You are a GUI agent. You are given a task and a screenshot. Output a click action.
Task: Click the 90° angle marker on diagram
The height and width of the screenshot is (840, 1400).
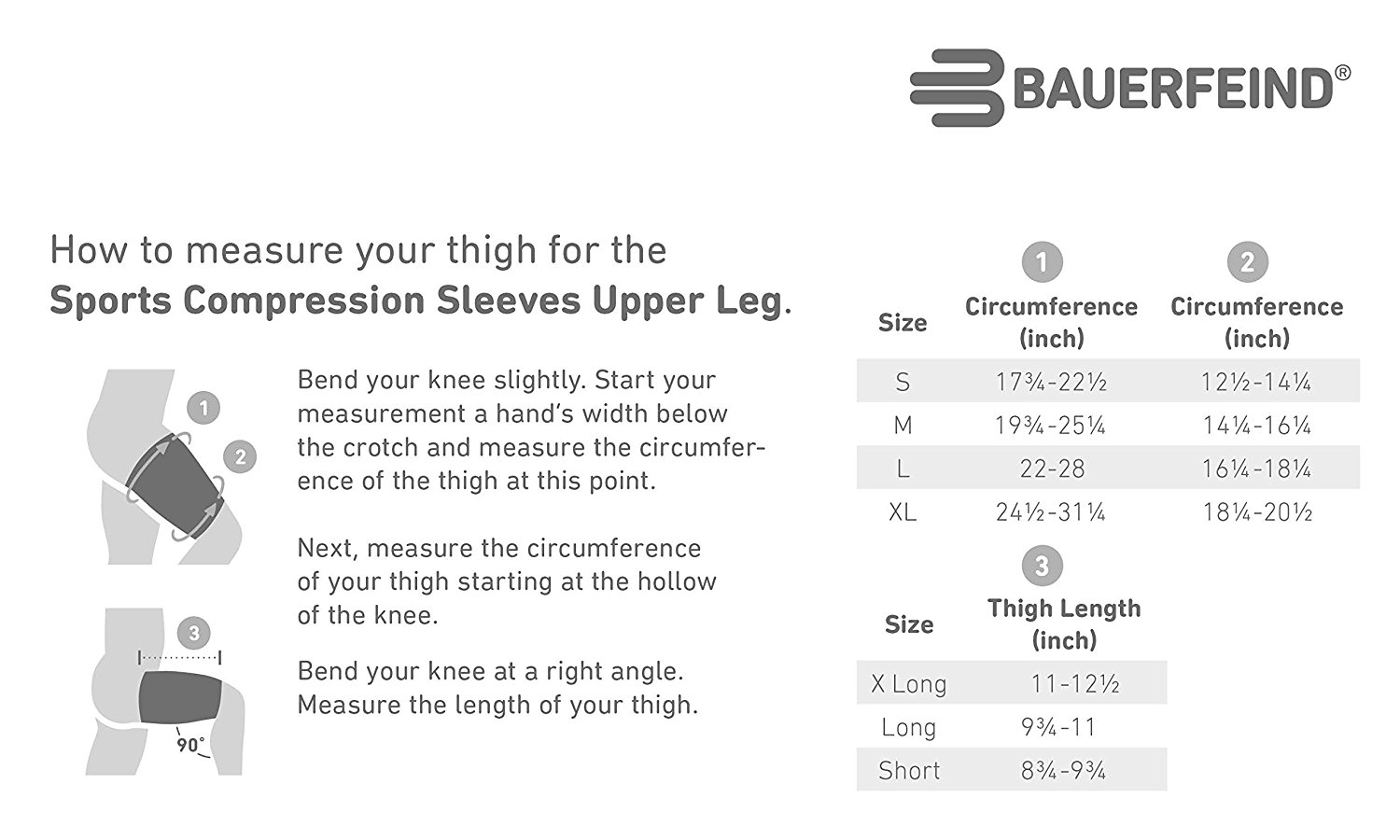[190, 745]
